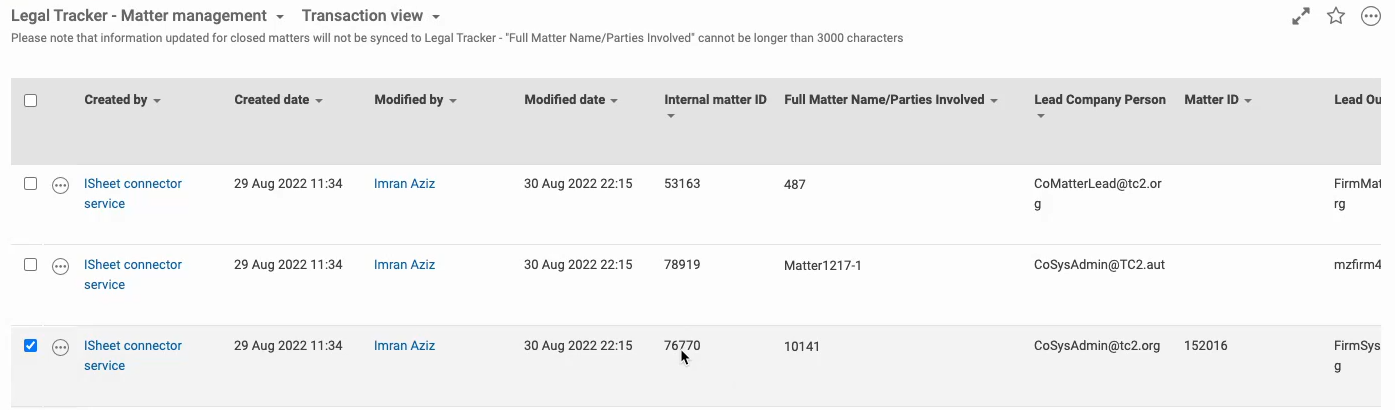The height and width of the screenshot is (410, 1395).
Task: Mark the sheet with the star icon
Action: [1336, 16]
